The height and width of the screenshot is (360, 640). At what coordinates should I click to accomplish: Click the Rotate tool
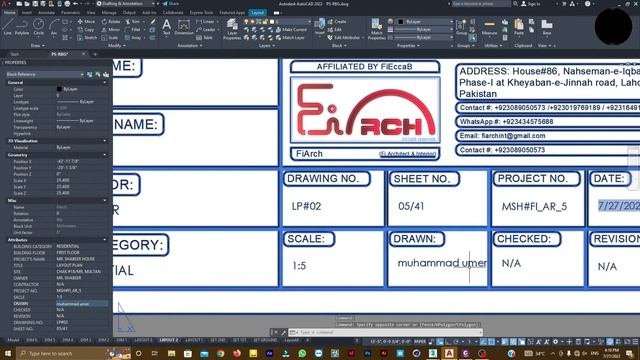111,22
